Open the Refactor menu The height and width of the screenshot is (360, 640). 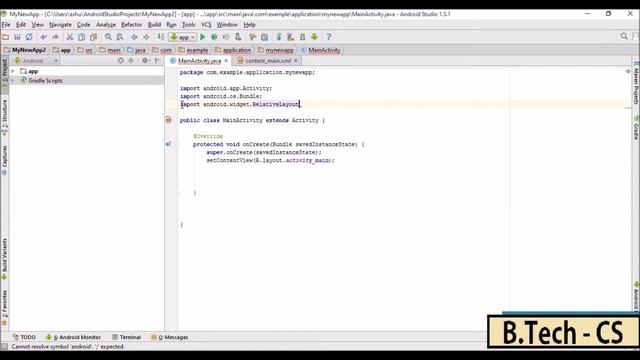pos(131,25)
